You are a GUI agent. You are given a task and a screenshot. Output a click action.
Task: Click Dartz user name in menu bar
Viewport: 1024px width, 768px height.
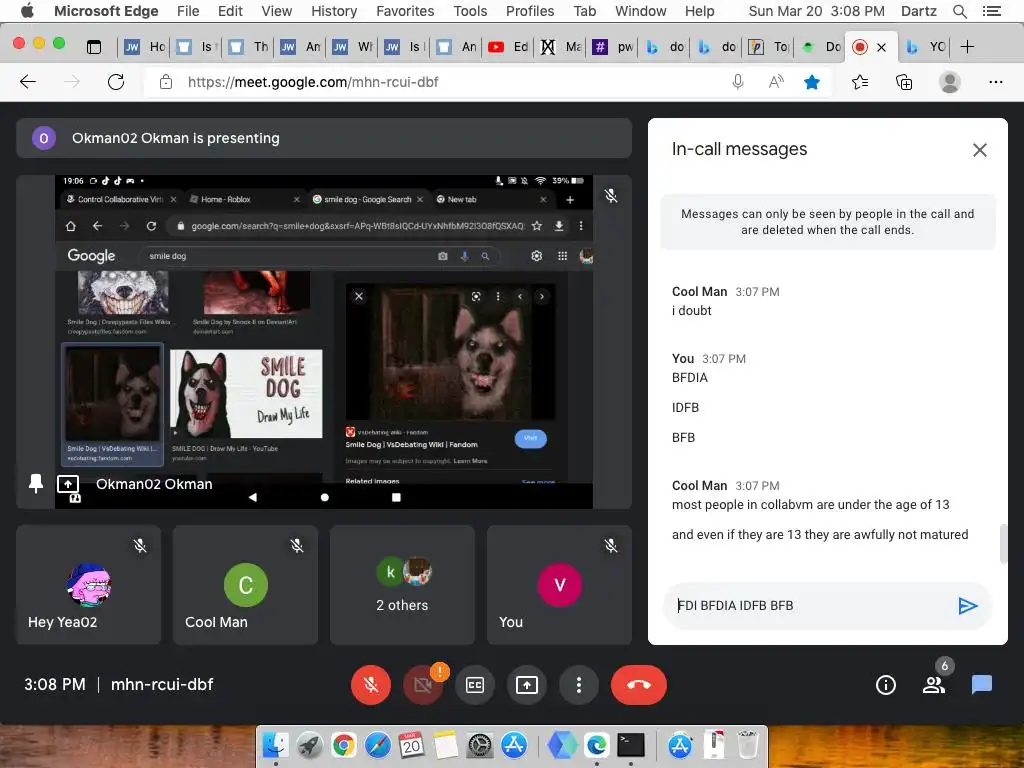point(919,11)
